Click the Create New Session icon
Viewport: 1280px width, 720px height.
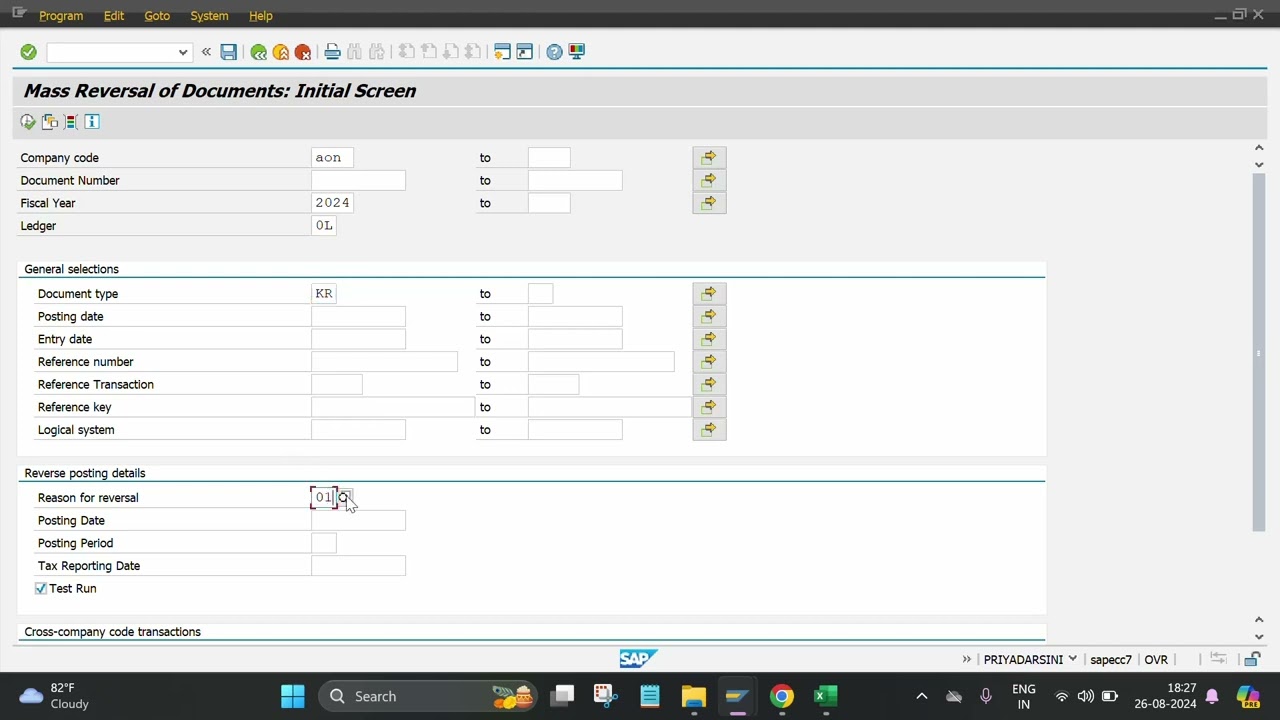503,52
